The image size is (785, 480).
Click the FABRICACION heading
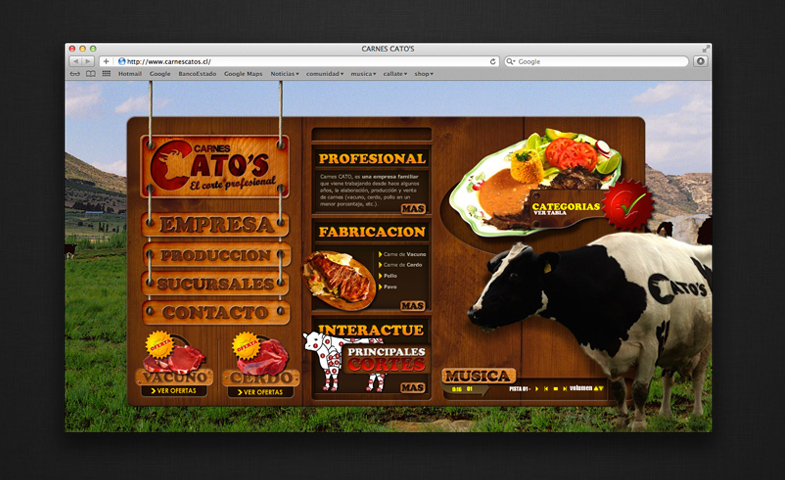[x=372, y=232]
